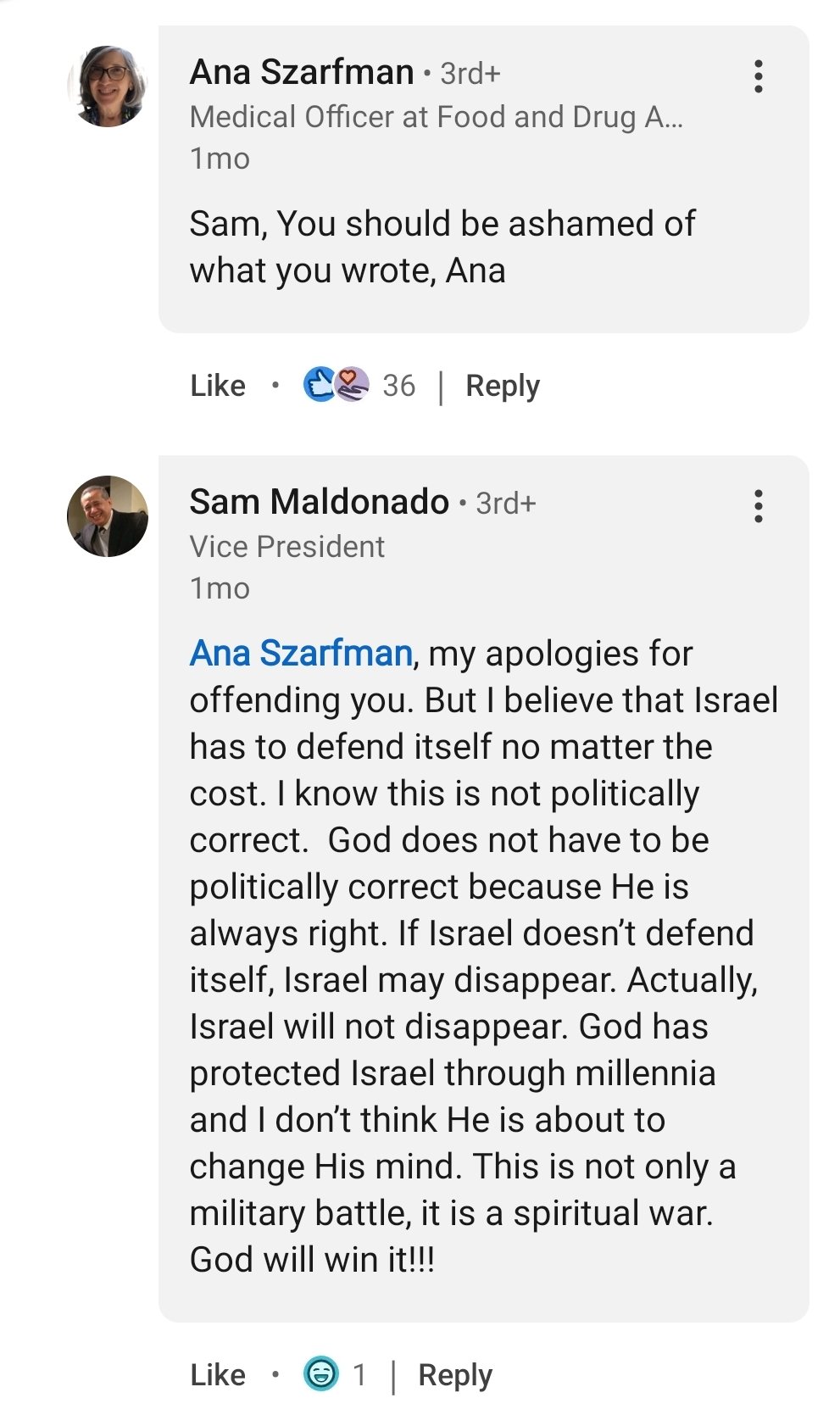Click the heart-in-hand reaction icon beside 36
The image size is (840, 1426).
tap(352, 385)
